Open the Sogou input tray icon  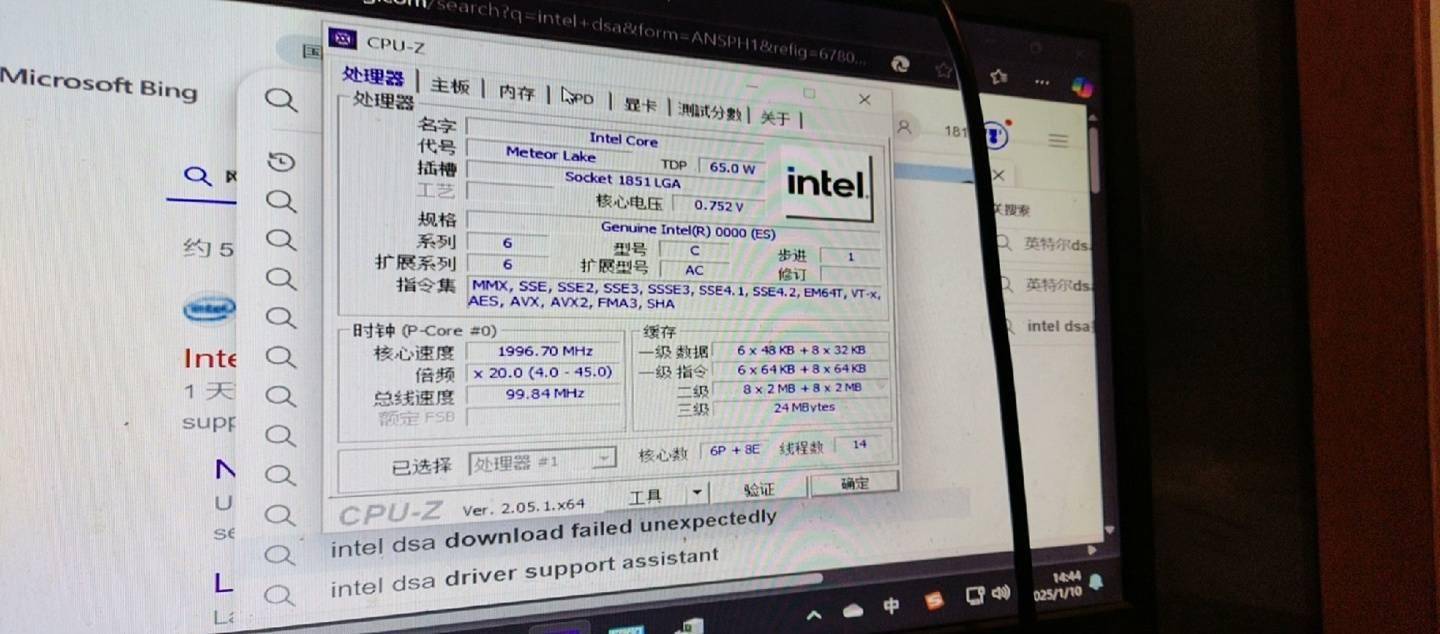pos(934,601)
